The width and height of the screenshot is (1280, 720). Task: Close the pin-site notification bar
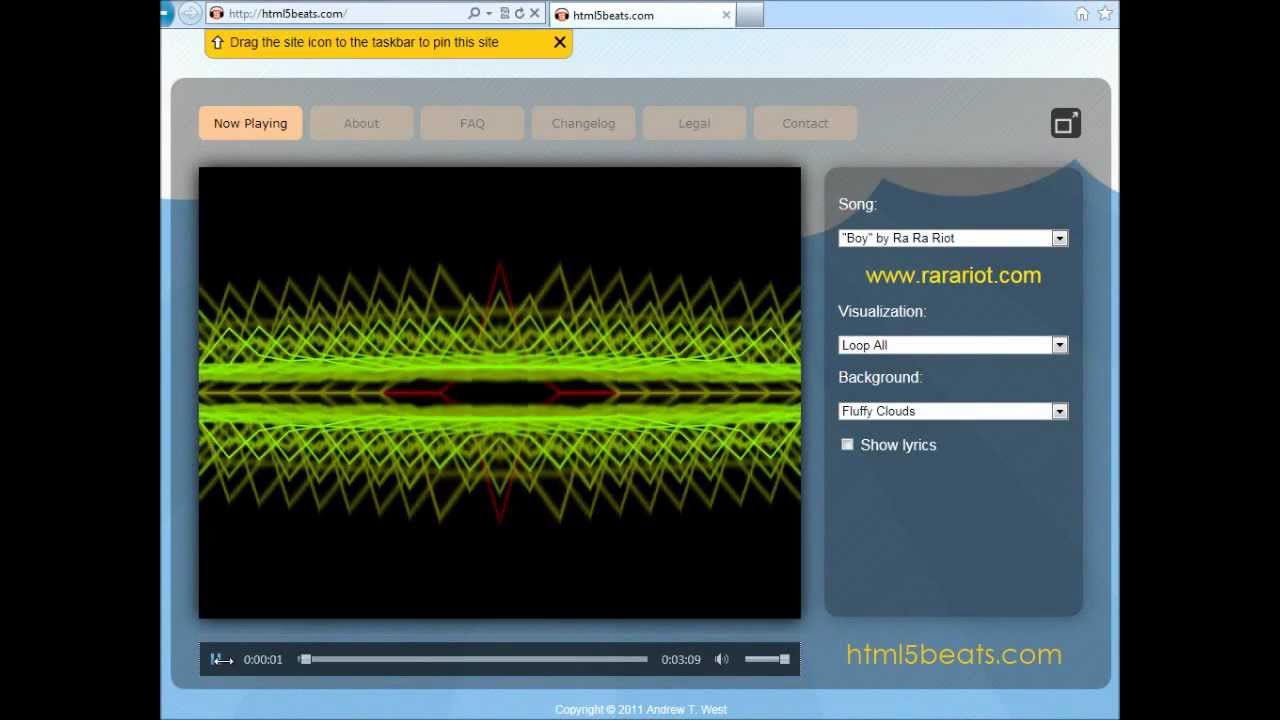click(560, 42)
